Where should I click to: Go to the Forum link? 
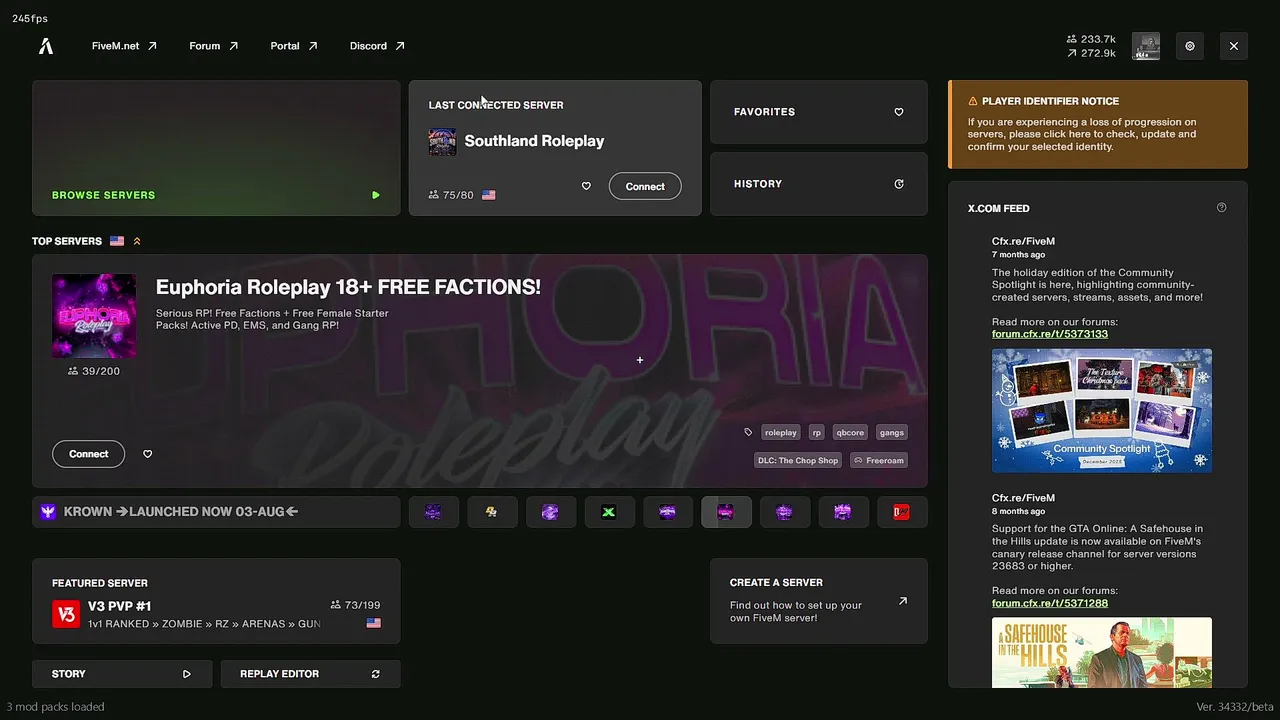(x=214, y=46)
